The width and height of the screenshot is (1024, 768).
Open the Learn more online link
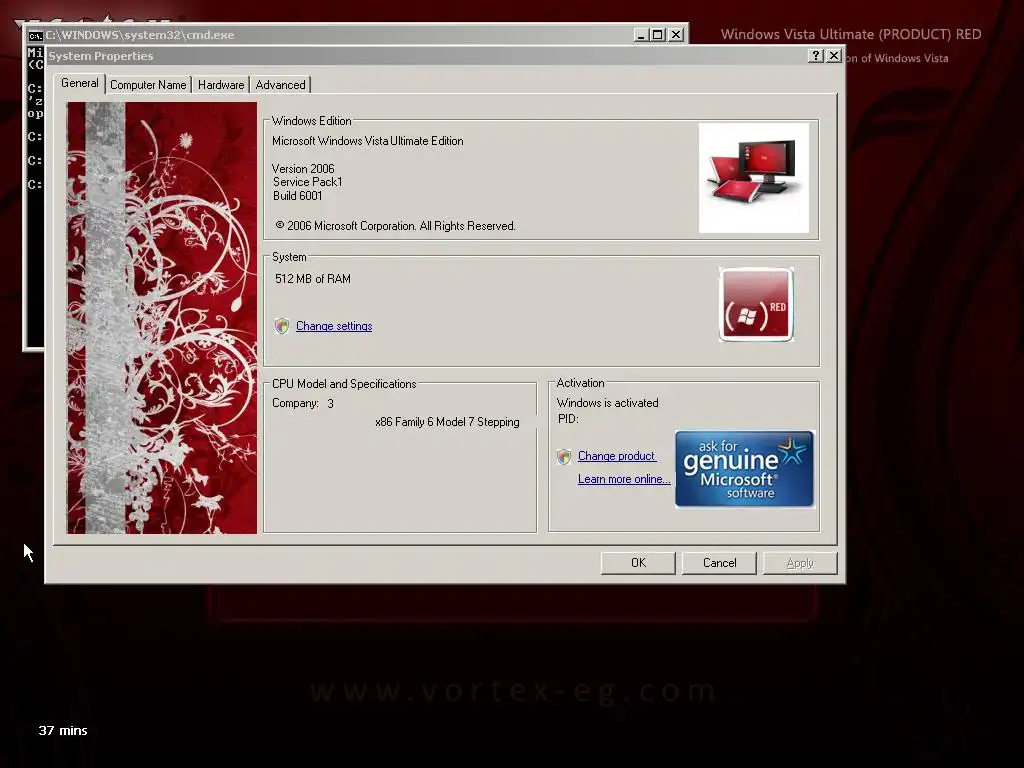[x=624, y=479]
